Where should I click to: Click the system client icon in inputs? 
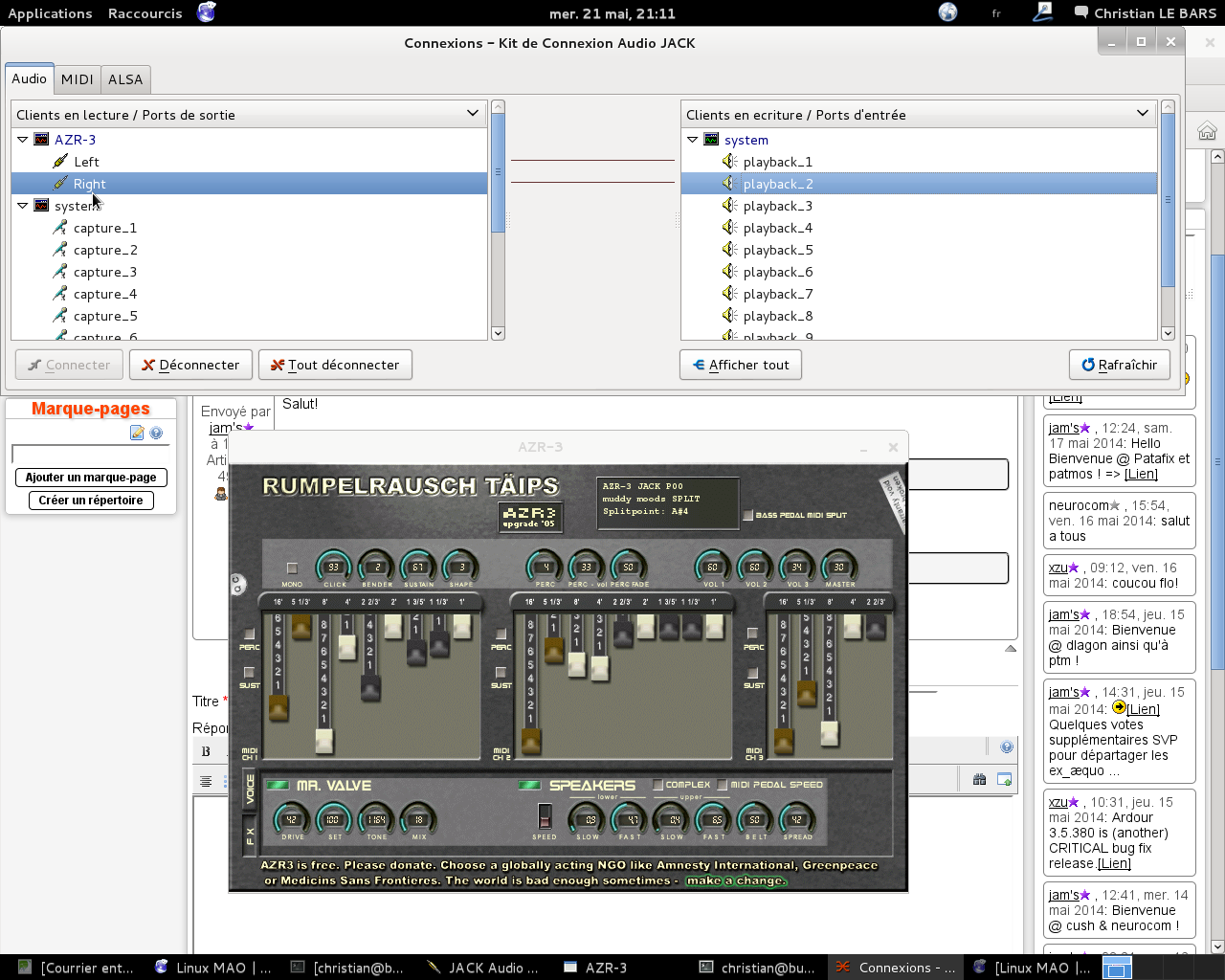coord(711,140)
